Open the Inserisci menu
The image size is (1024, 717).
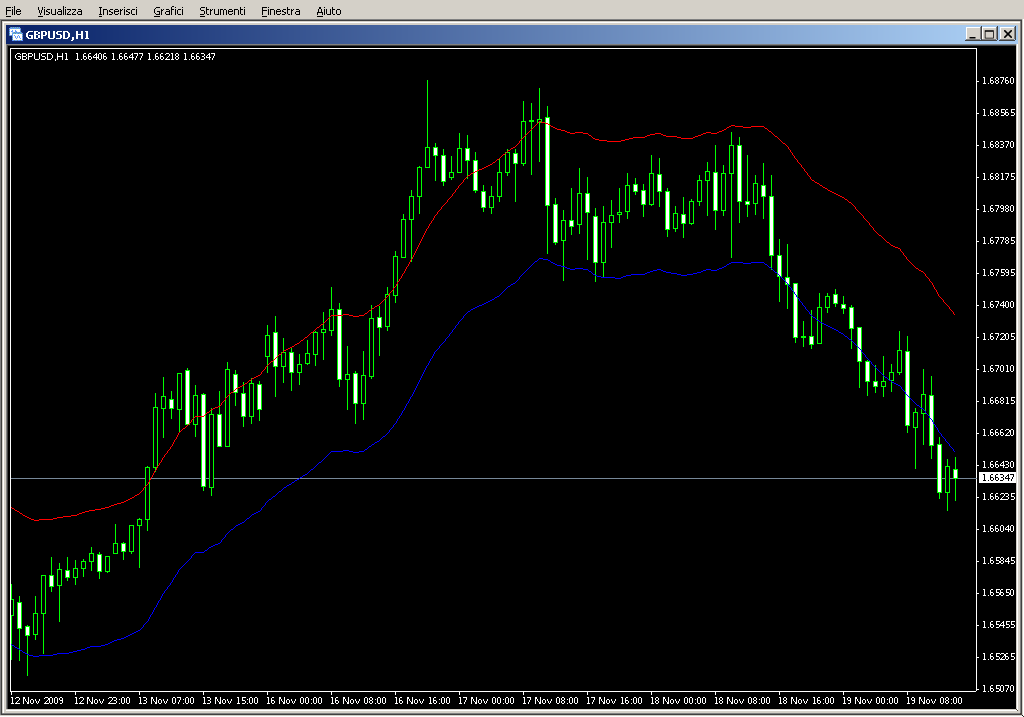tap(118, 11)
